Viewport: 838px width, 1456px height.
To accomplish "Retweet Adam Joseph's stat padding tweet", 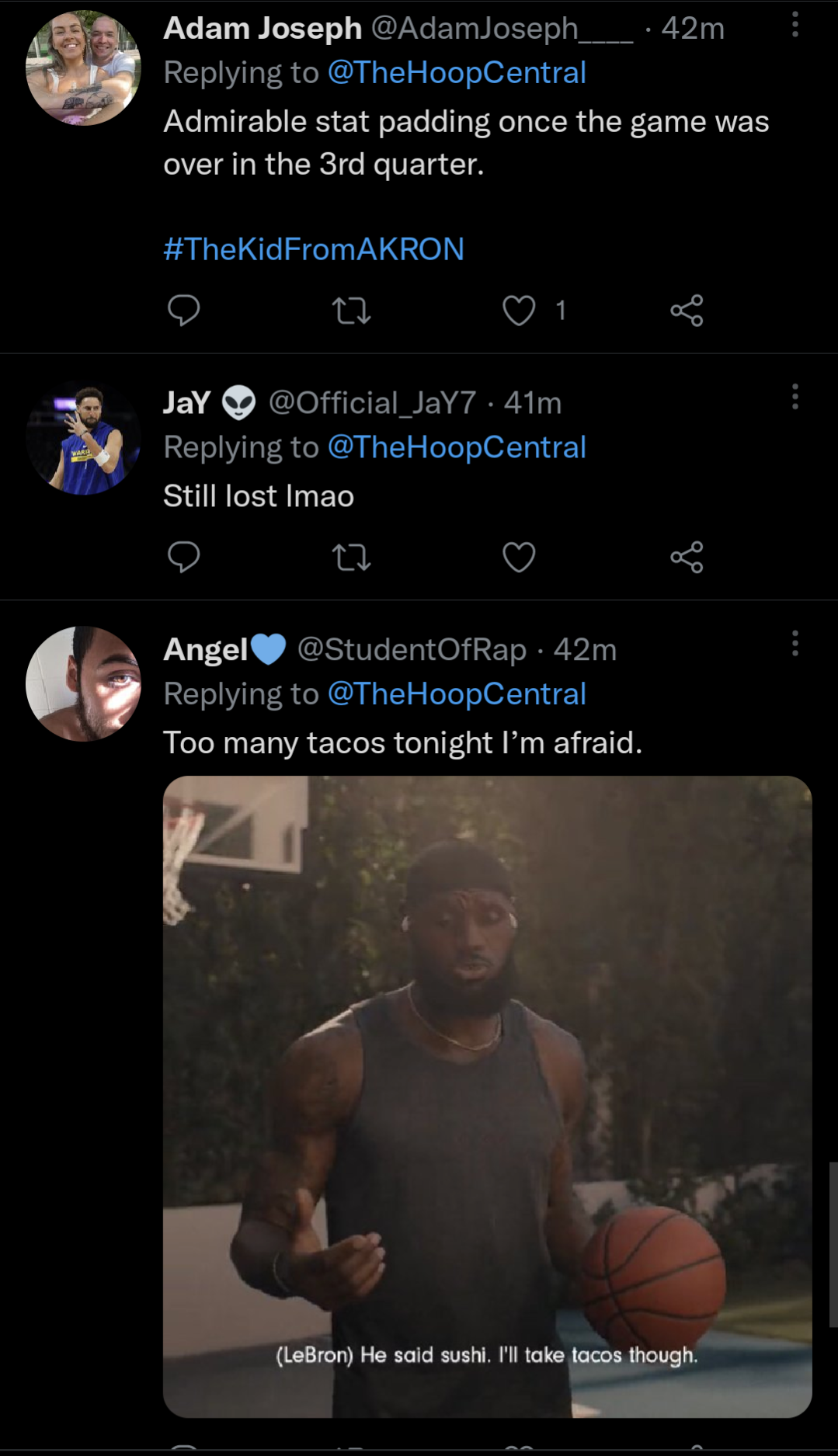I will pos(351,311).
